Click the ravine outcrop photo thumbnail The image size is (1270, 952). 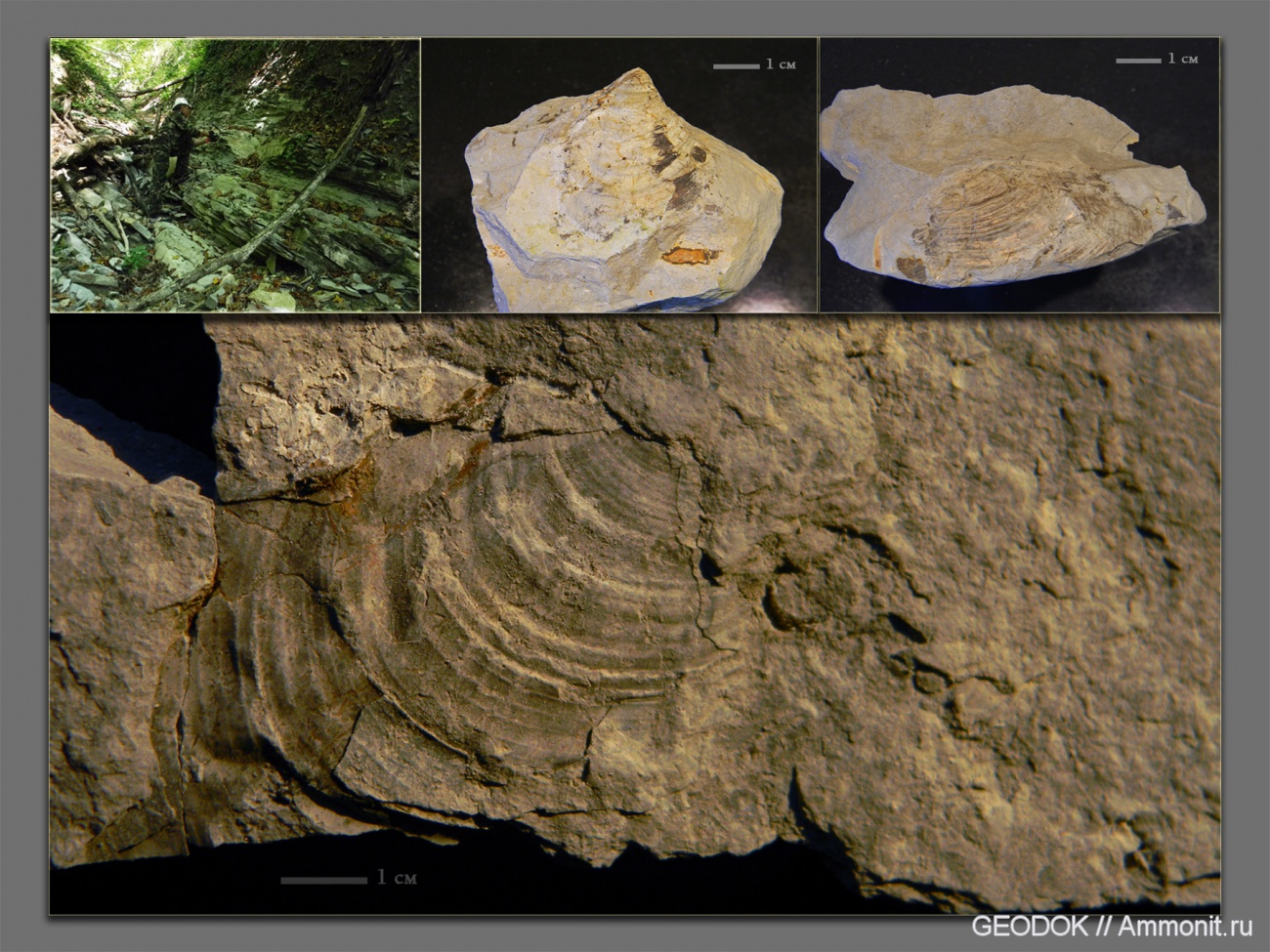[x=234, y=176]
